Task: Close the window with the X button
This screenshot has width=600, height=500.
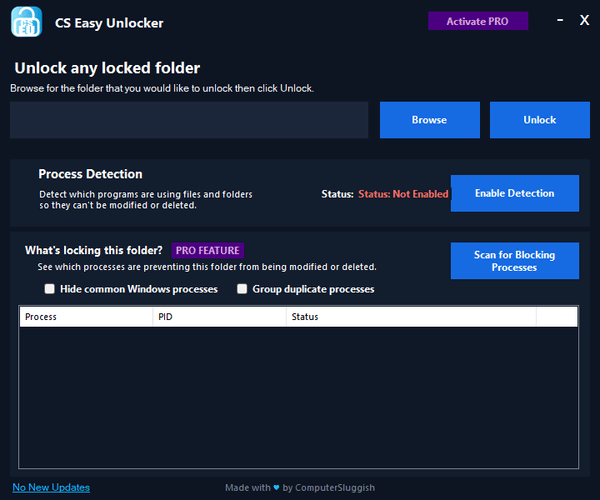Action: tap(584, 20)
